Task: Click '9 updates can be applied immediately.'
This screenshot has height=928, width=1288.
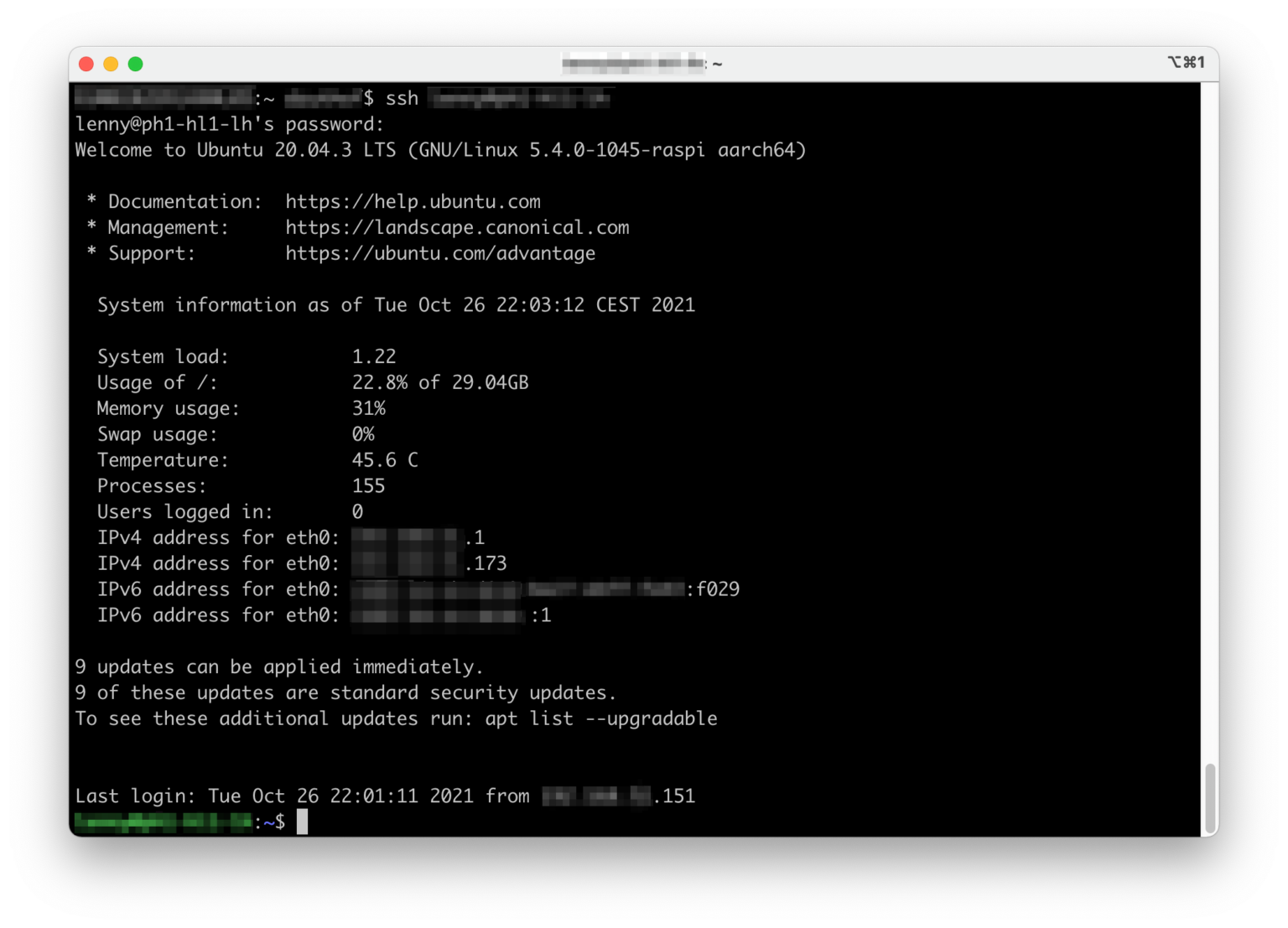Action: click(279, 667)
